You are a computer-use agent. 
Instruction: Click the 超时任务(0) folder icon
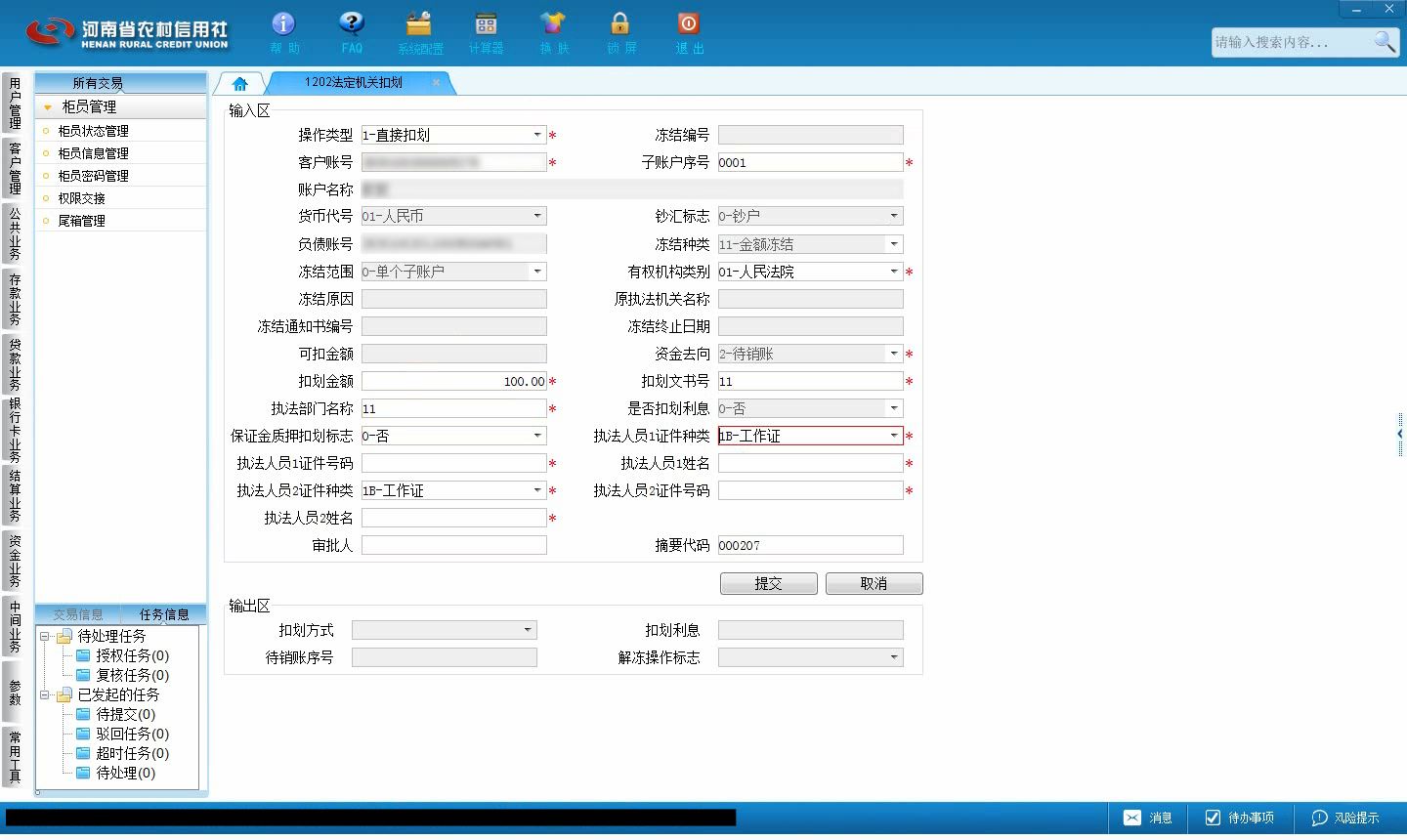pyautogui.click(x=84, y=753)
